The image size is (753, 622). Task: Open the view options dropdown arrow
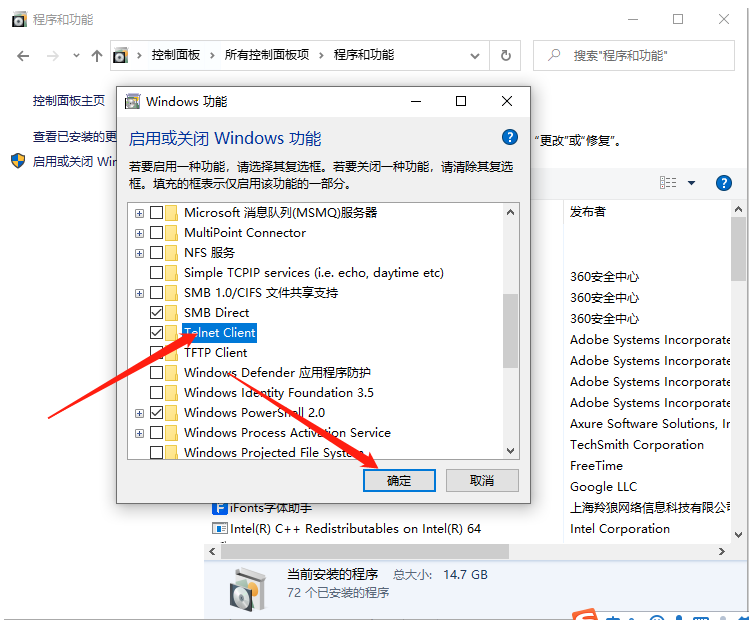691,183
